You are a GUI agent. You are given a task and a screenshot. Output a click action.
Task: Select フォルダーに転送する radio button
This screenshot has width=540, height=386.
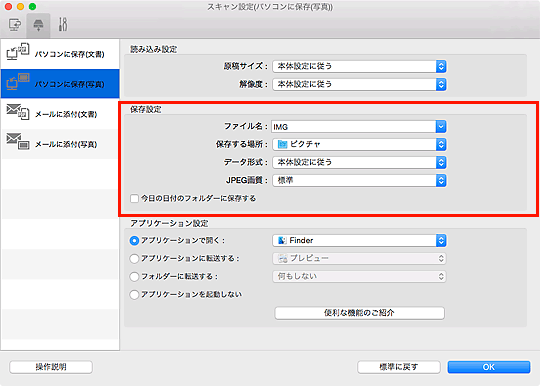134,276
